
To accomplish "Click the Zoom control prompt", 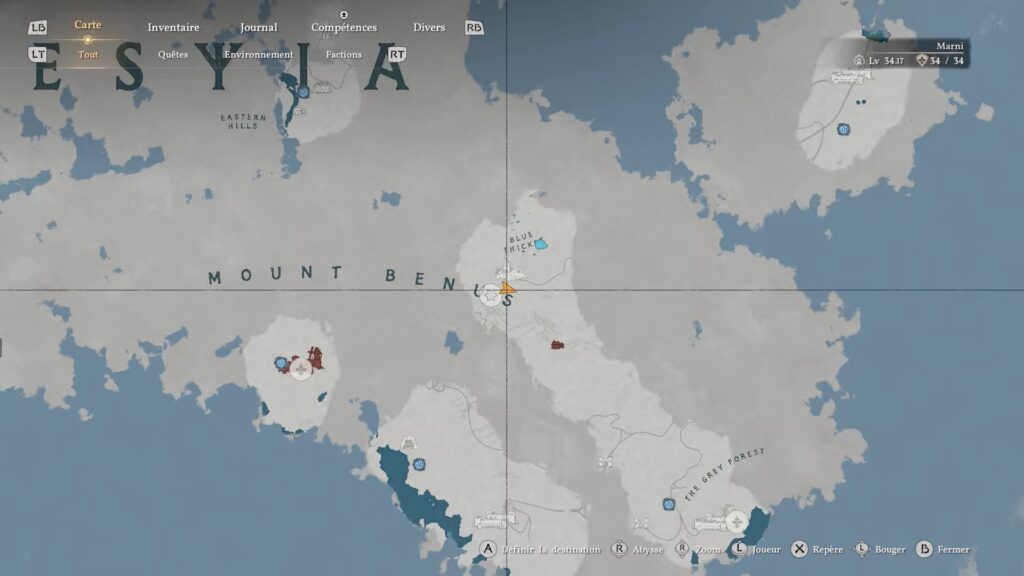I will pos(697,549).
